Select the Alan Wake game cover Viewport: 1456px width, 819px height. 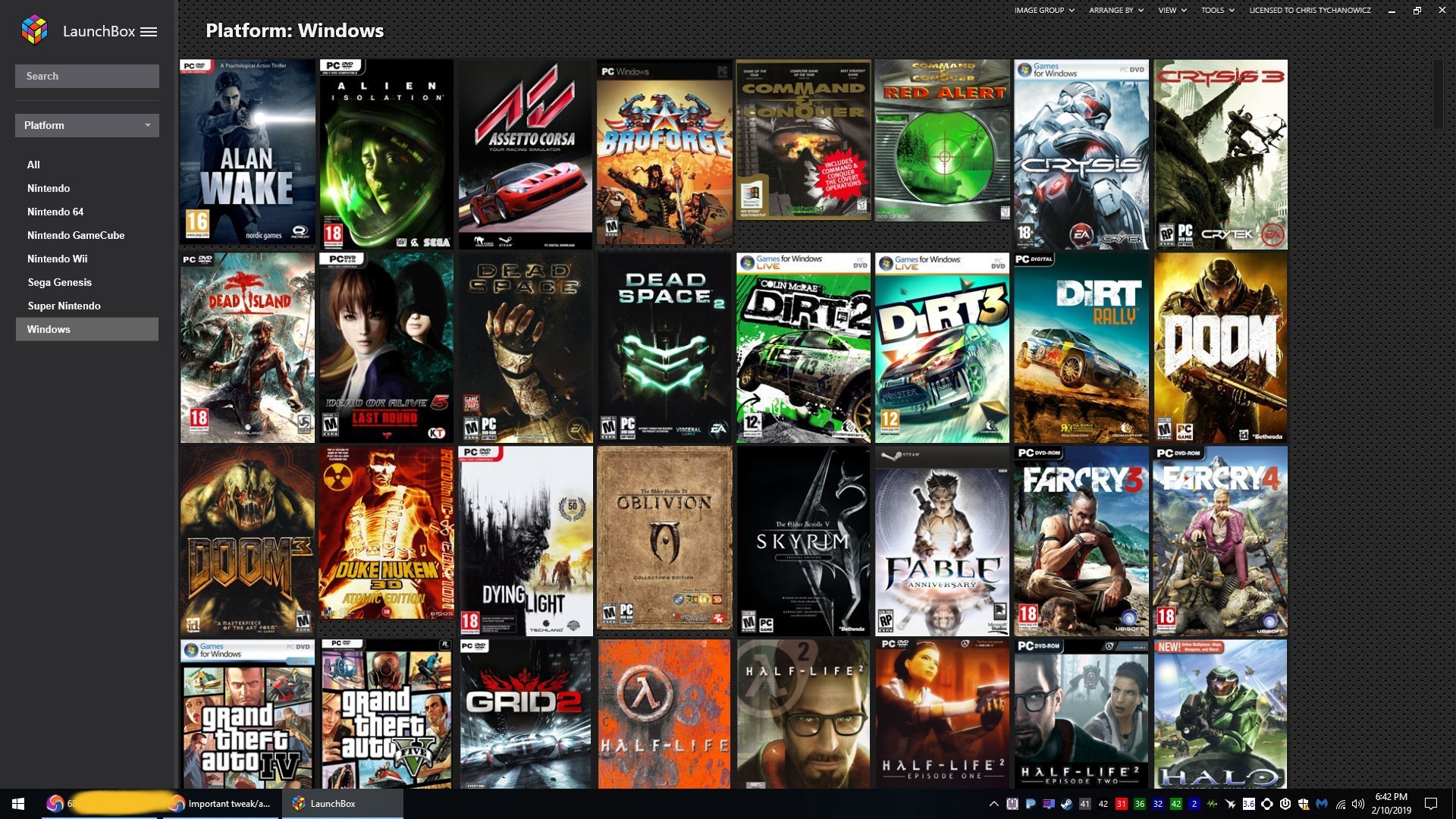[247, 152]
